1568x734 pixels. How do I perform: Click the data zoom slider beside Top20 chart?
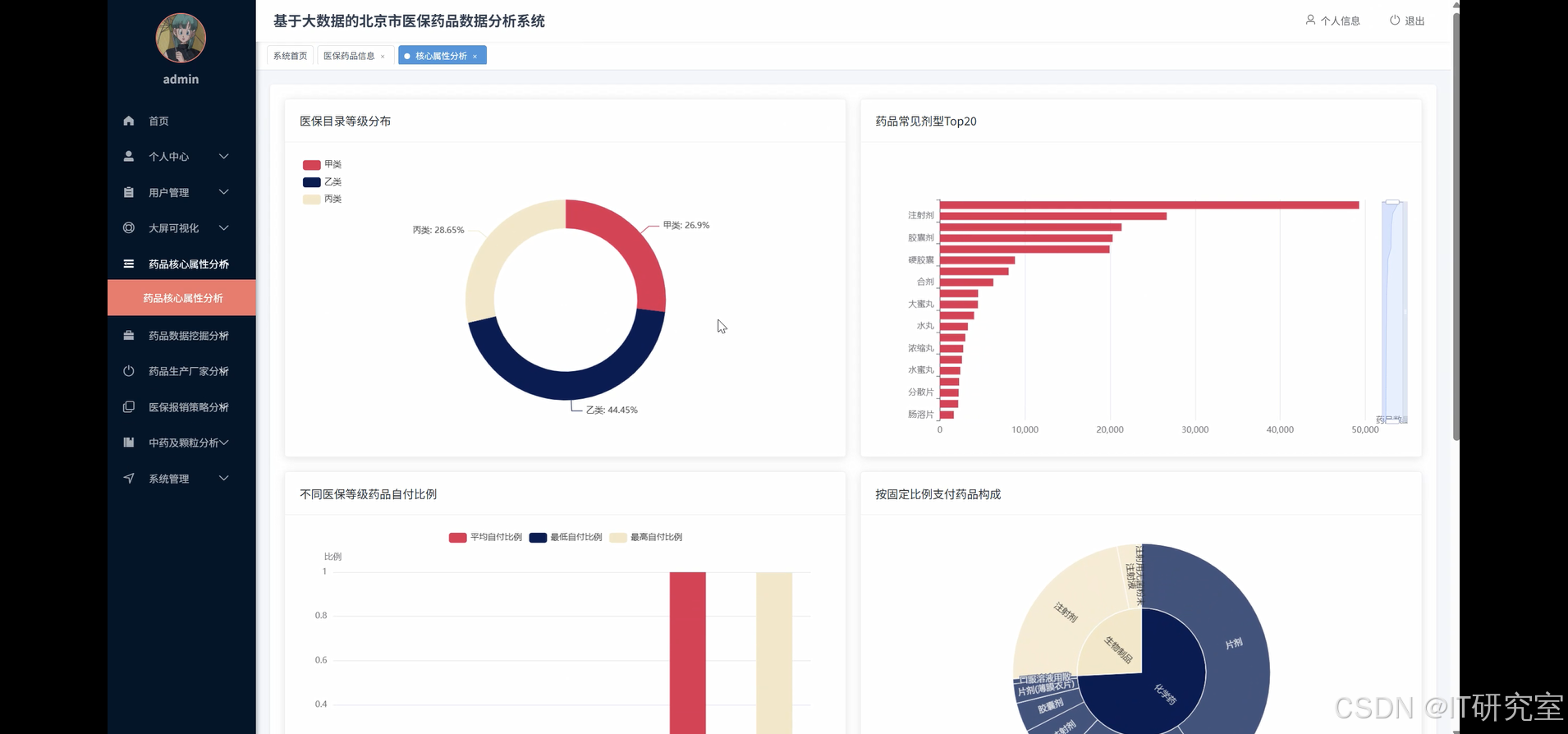click(x=1394, y=312)
